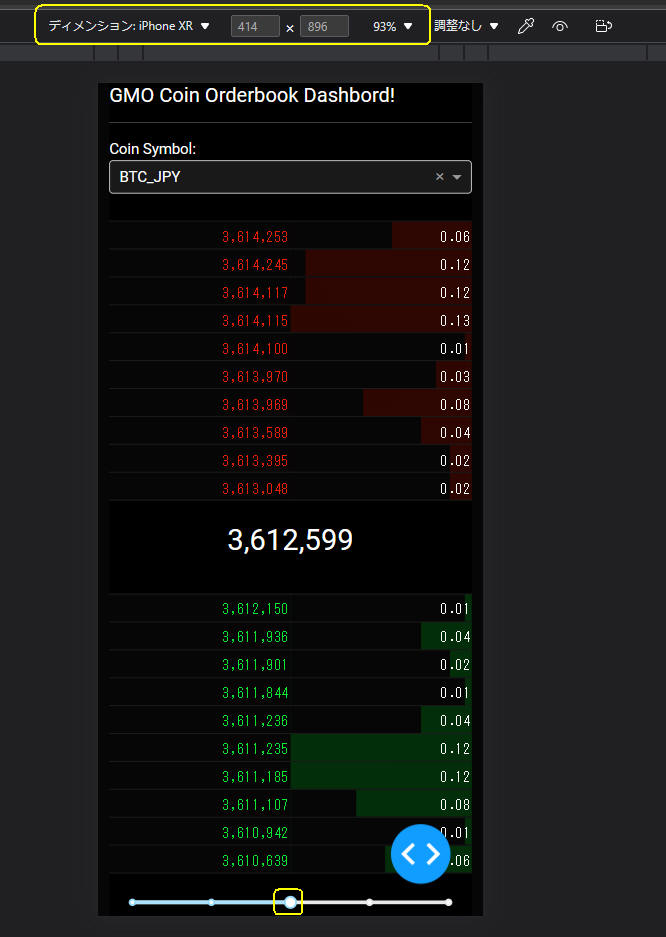Click the first slider mark

pos(132,902)
